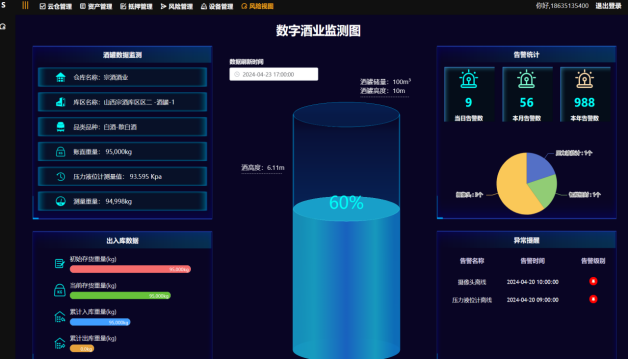Image resolution: width=628 pixels, height=360 pixels.
Task: Click the lock icon beside 95,000kg weight row
Action: (60, 152)
